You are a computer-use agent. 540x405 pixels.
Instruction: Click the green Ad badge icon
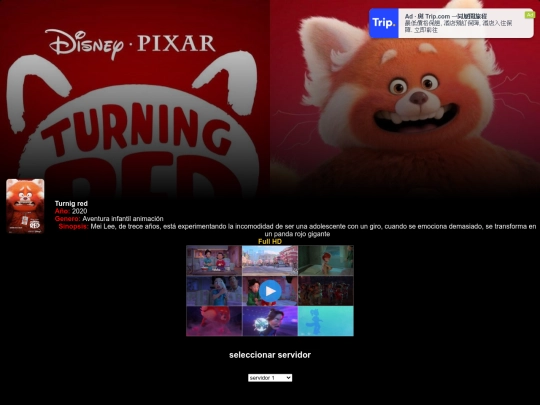click(x=530, y=15)
